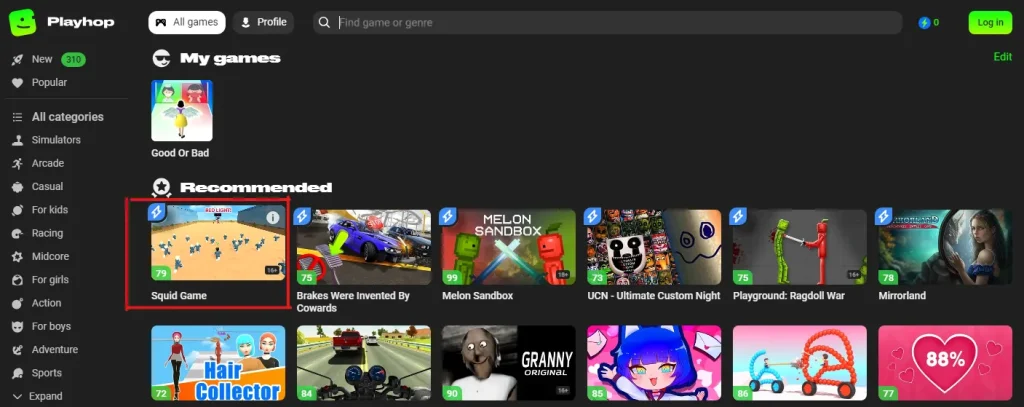
Task: Click the Popular heart icon
Action: point(18,83)
